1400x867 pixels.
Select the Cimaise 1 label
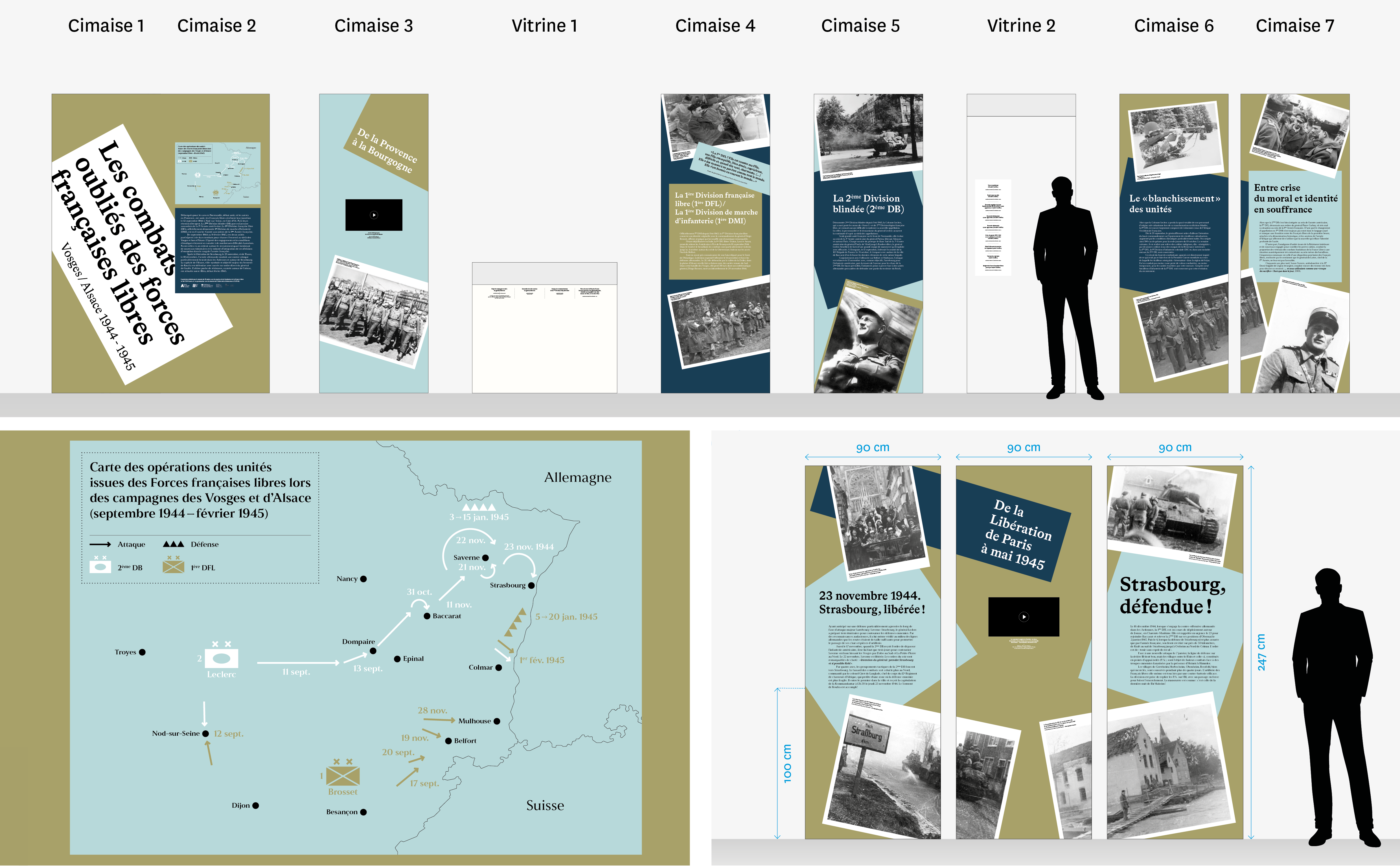coord(106,26)
